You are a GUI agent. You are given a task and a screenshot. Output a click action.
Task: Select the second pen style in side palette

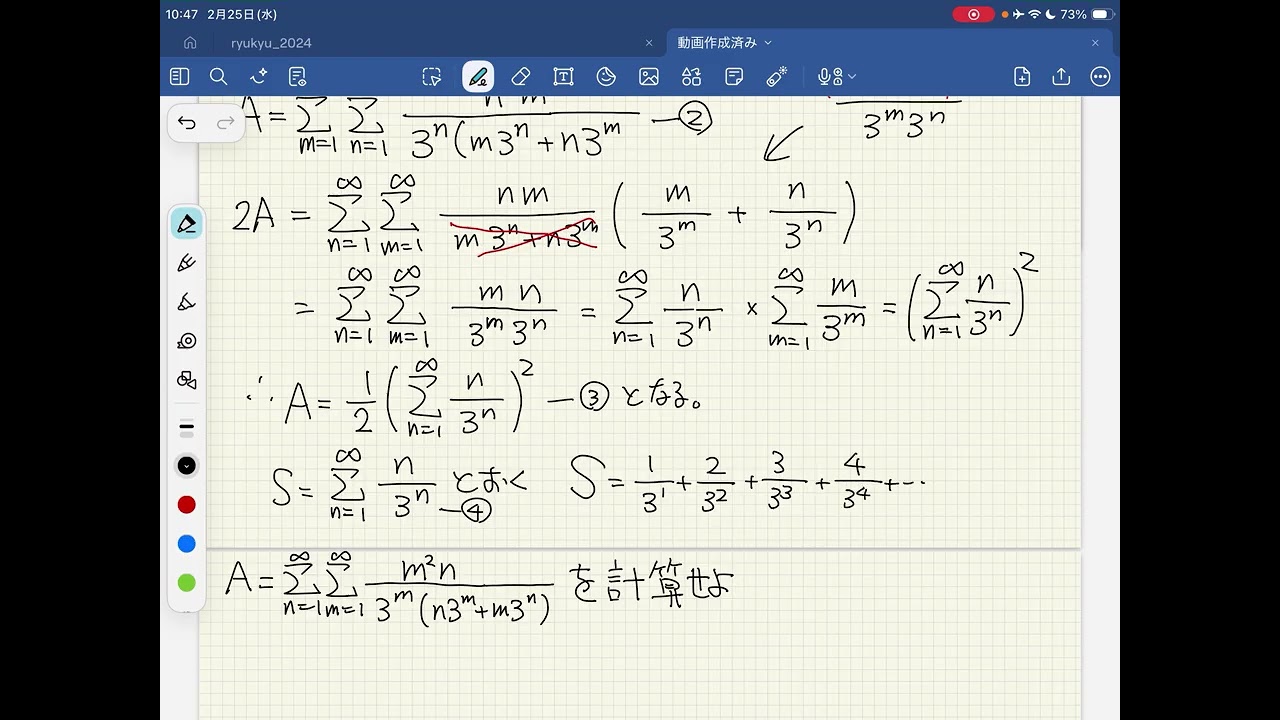click(x=186, y=263)
